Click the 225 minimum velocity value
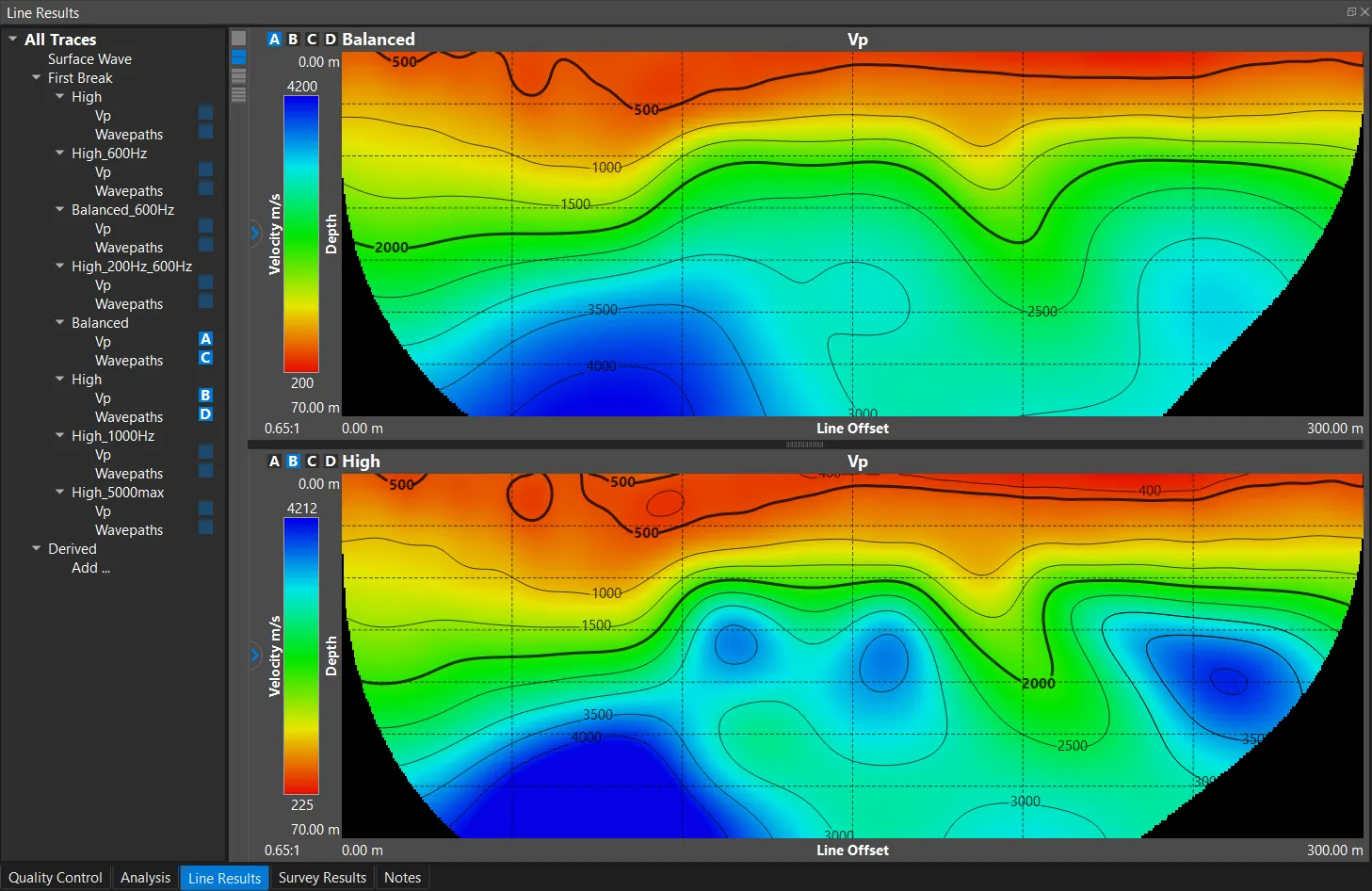 click(302, 804)
